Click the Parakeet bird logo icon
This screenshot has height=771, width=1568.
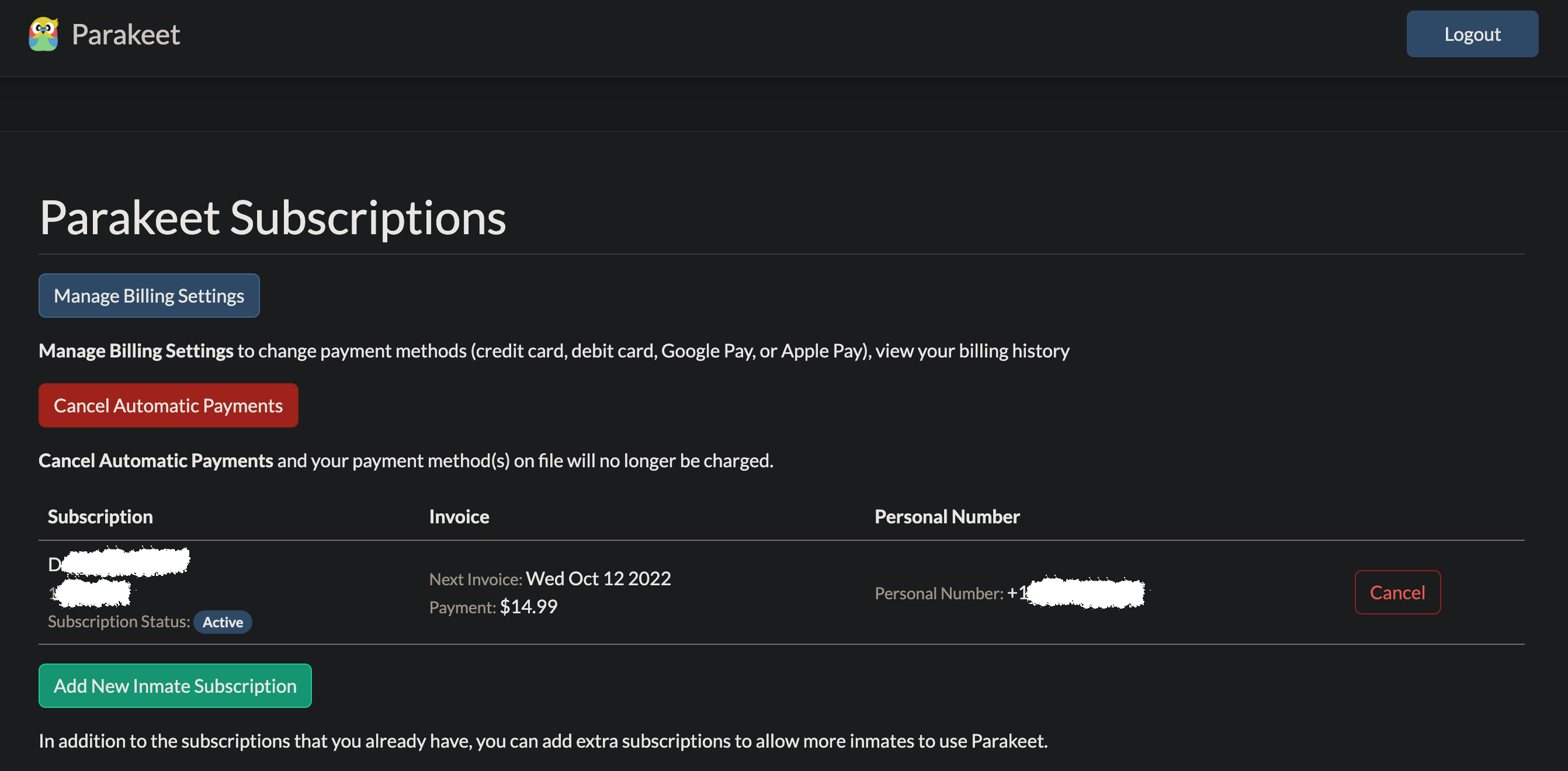[x=43, y=34]
